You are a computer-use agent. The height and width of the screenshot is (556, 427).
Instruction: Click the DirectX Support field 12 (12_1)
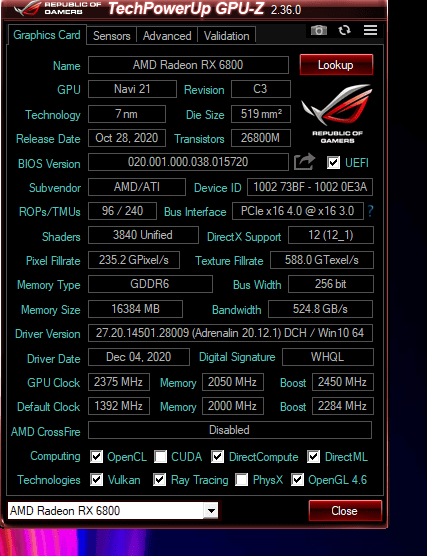click(331, 235)
